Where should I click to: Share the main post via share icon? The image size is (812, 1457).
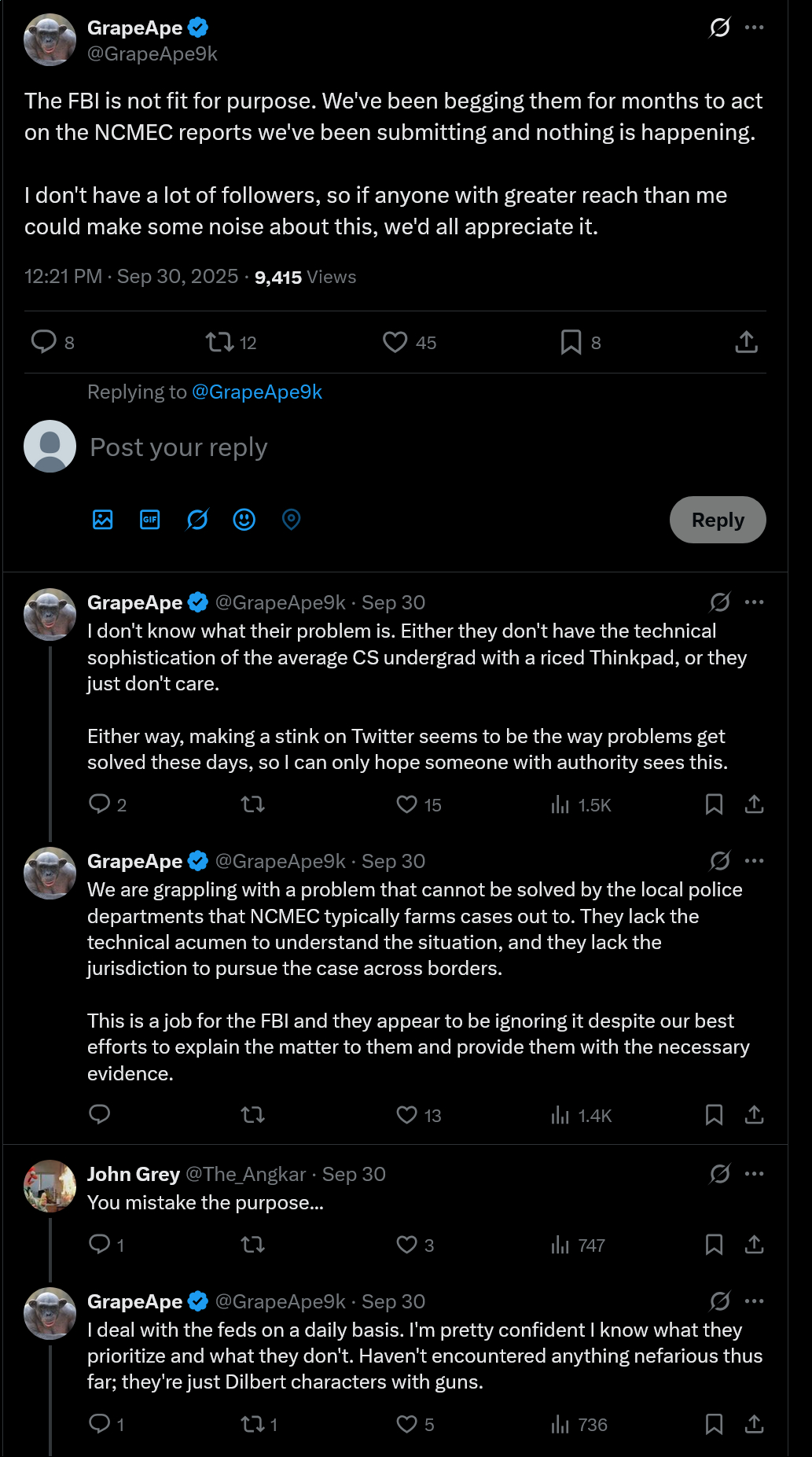[746, 342]
